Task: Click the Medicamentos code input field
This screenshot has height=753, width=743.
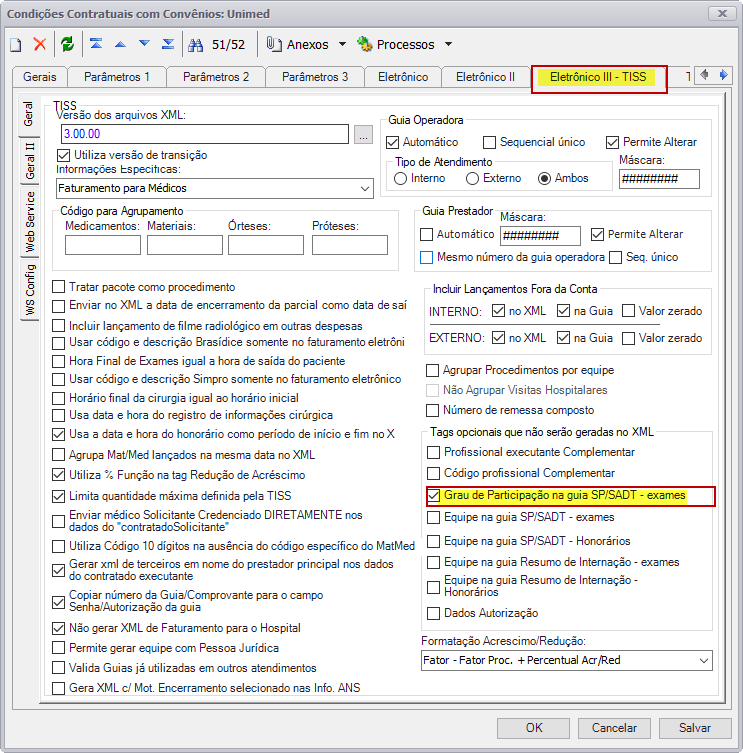Action: pyautogui.click(x=103, y=245)
